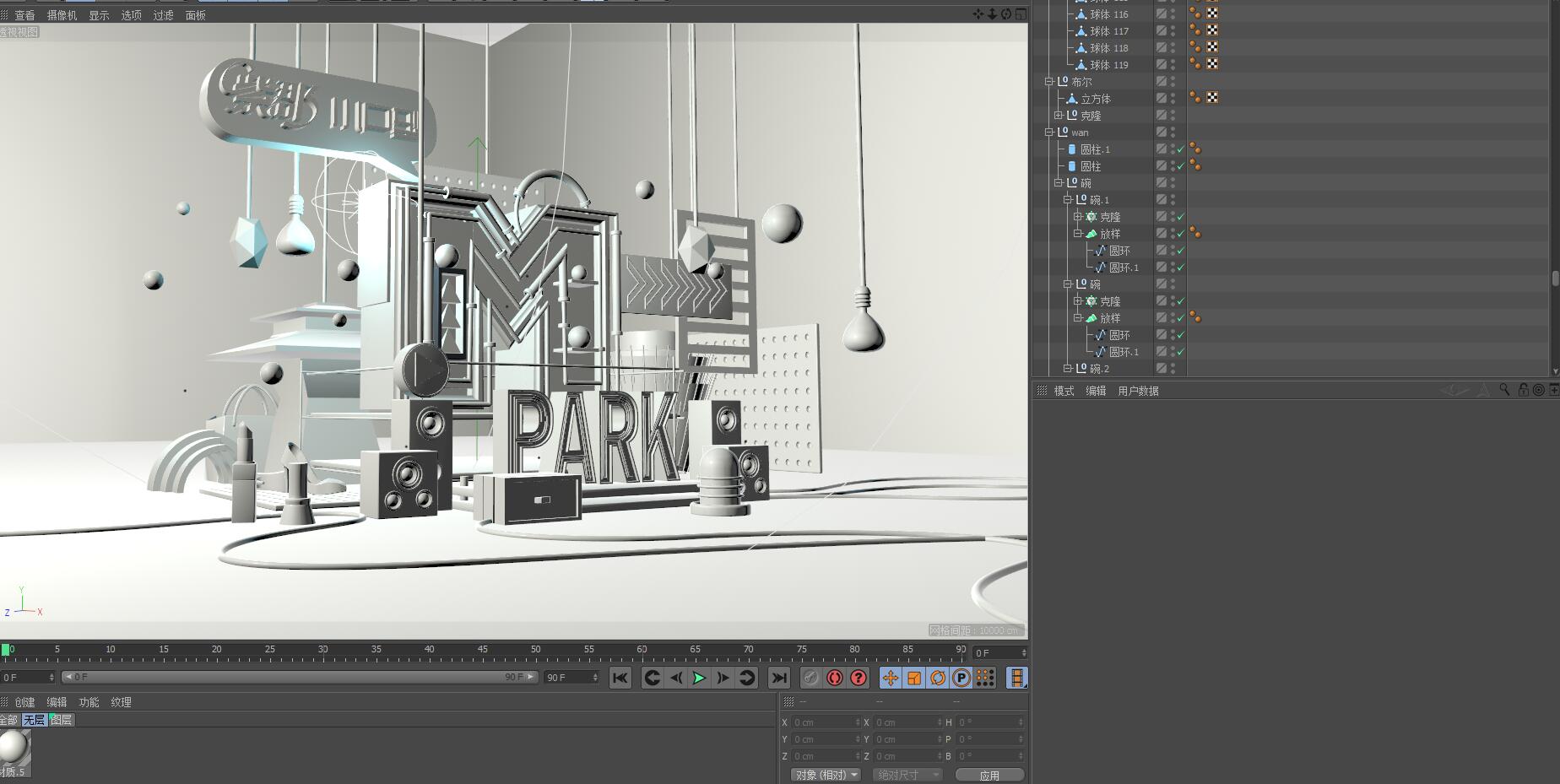1560x784 pixels.
Task: Toggle autokeying red record button
Action: [x=835, y=678]
